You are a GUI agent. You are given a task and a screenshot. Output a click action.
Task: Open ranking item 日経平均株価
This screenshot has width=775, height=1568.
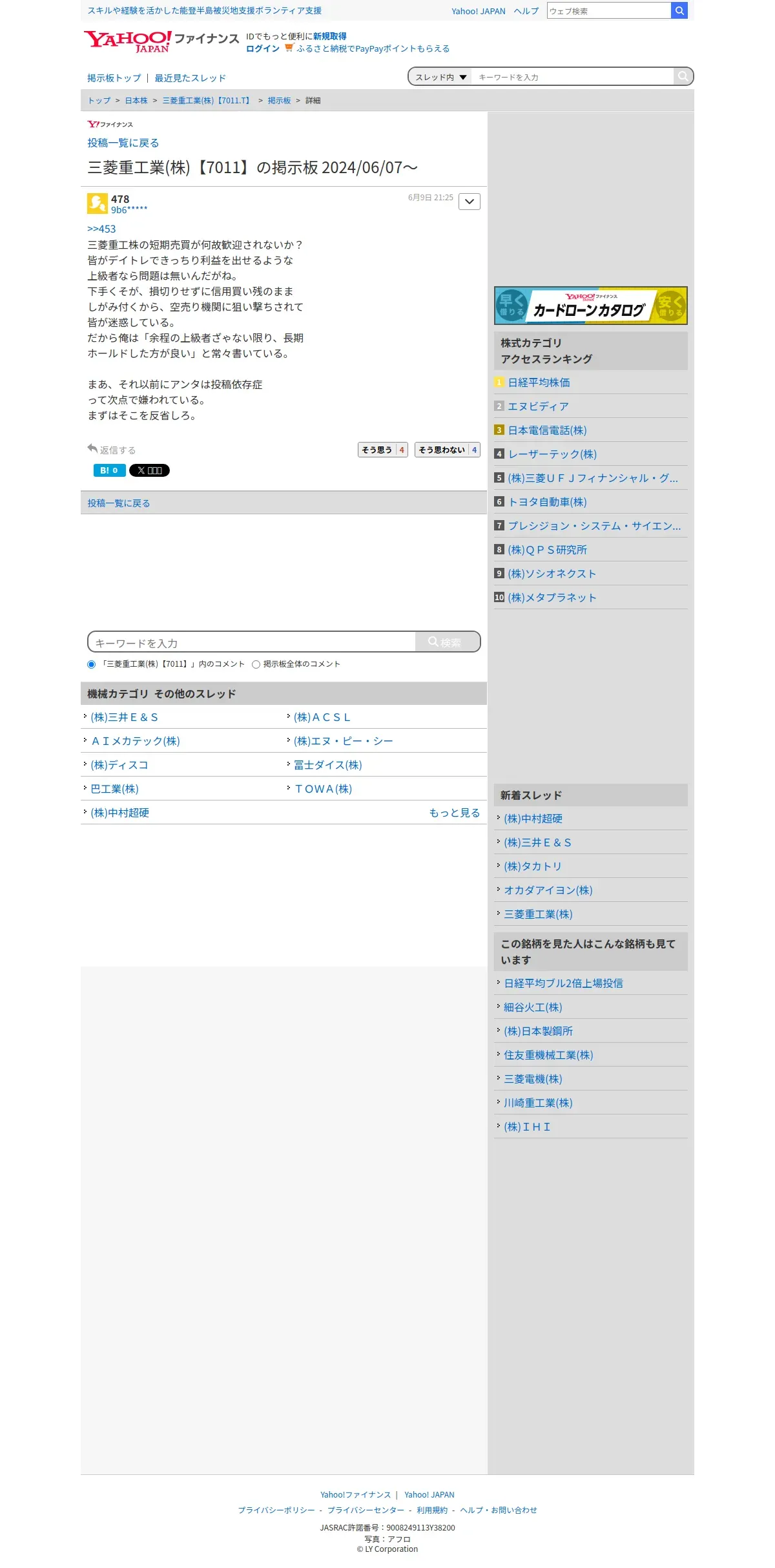pyautogui.click(x=539, y=382)
